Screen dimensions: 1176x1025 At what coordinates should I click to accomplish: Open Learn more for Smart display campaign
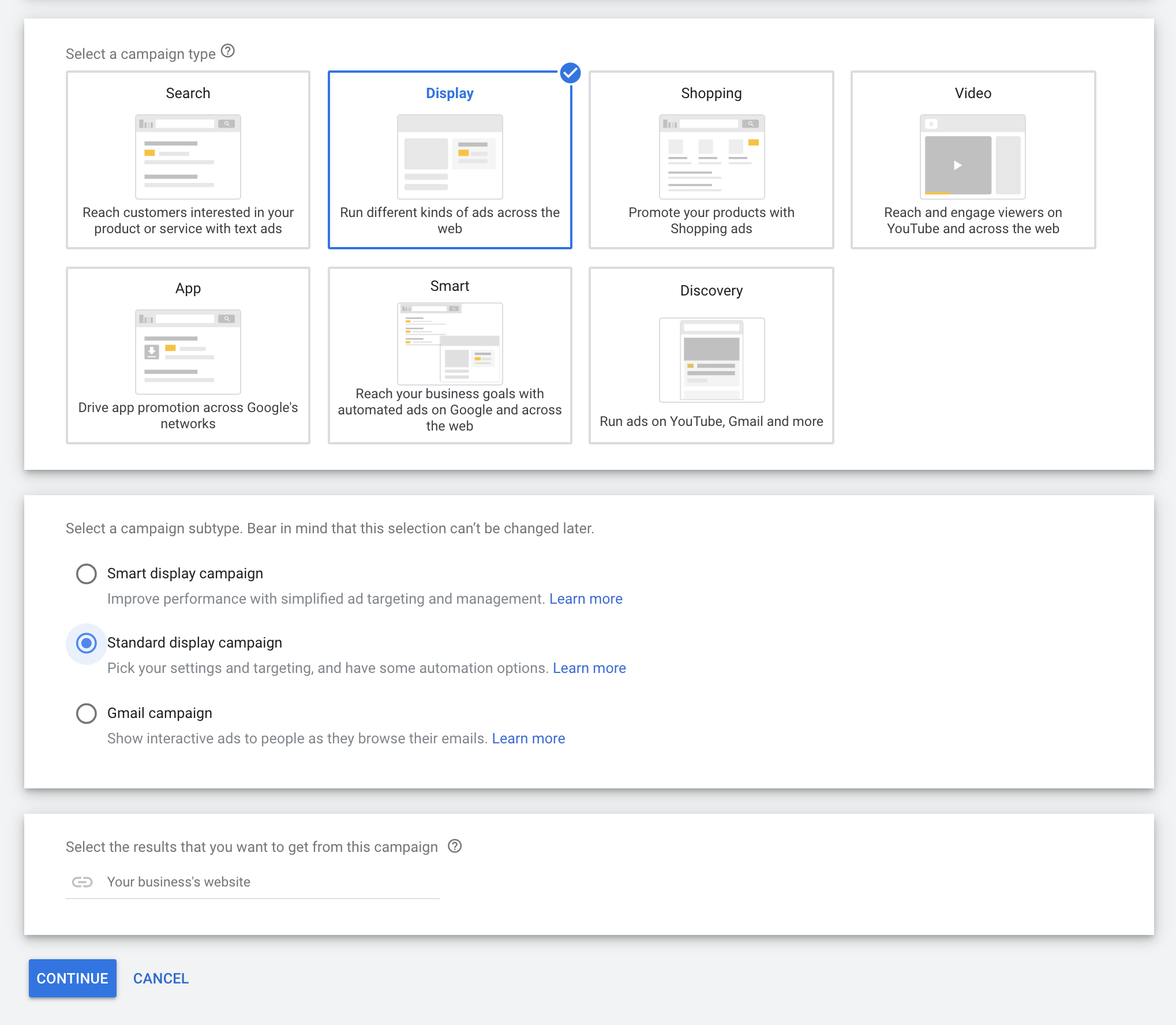tap(586, 598)
